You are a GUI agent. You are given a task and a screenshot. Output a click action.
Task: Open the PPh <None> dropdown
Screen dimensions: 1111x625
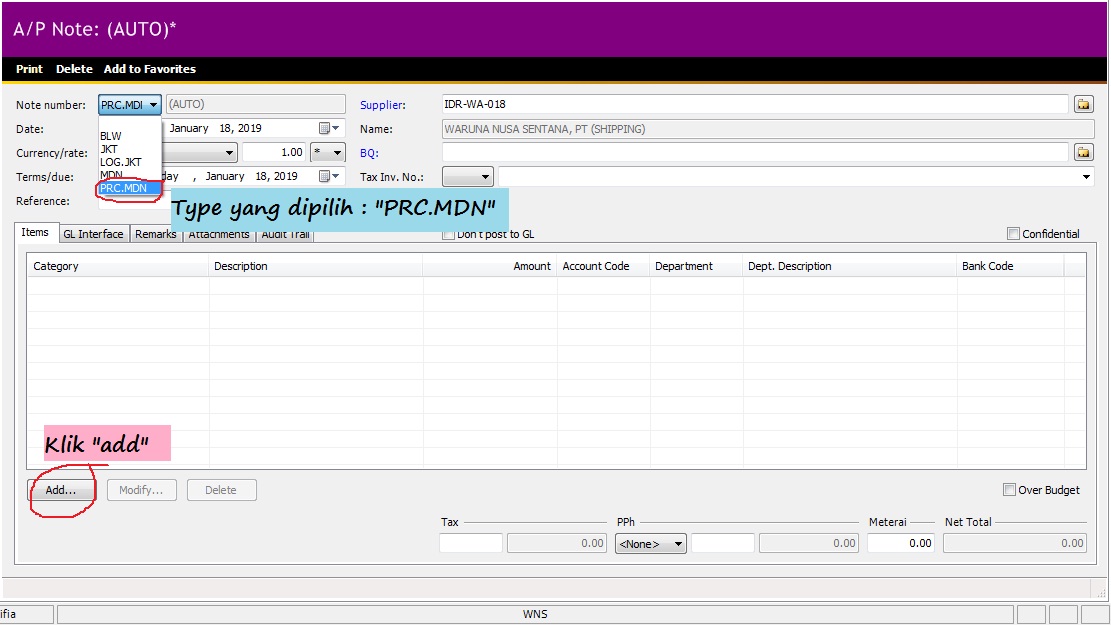tap(651, 544)
